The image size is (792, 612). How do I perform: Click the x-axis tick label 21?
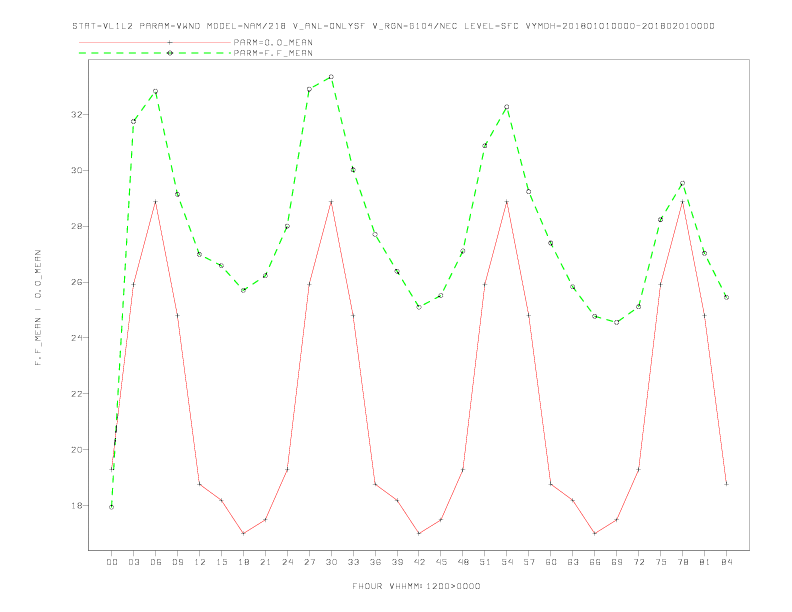coord(265,562)
